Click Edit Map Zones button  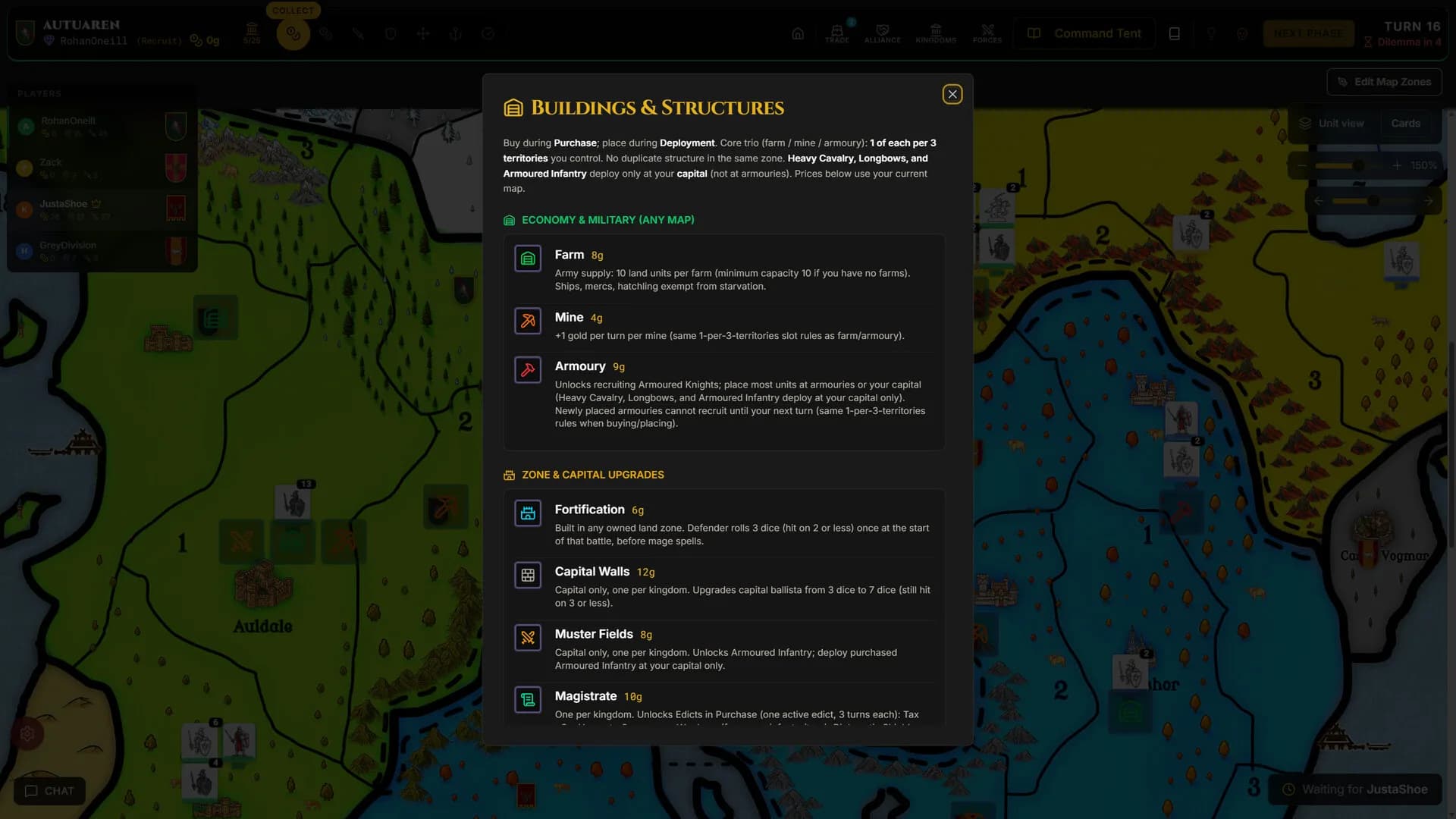(x=1385, y=82)
